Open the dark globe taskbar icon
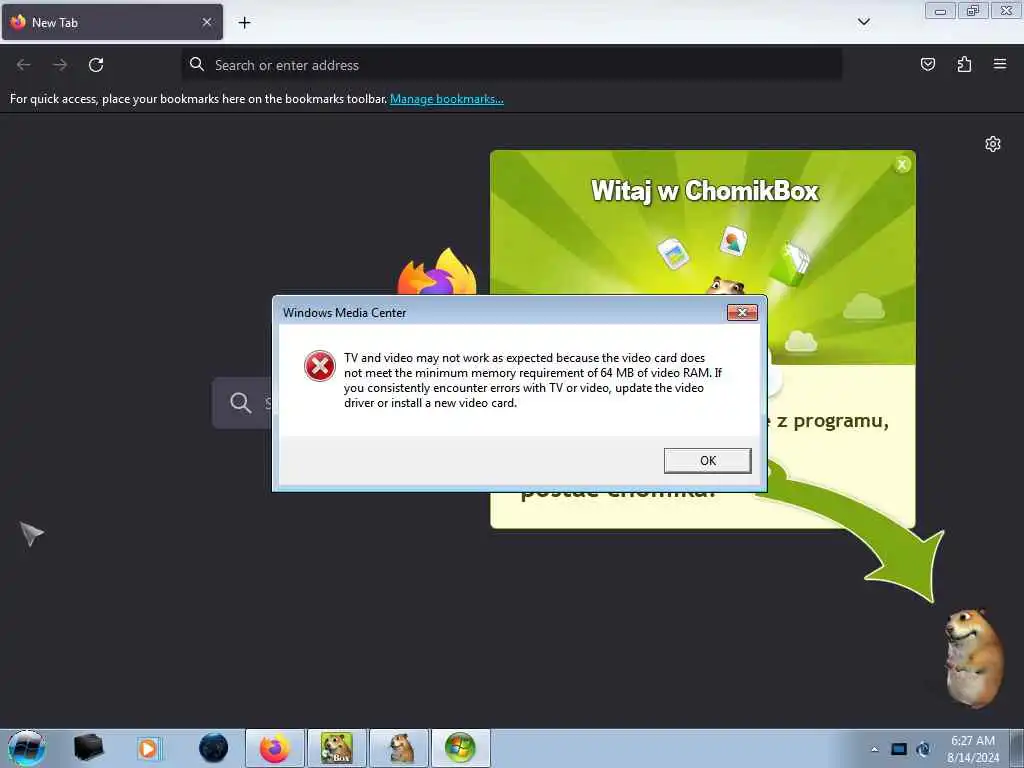The image size is (1024, 768). pos(214,748)
